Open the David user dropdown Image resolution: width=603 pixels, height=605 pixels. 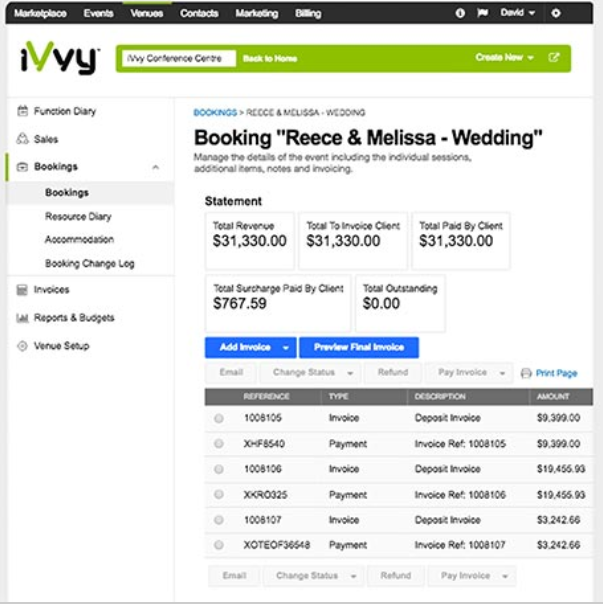pyautogui.click(x=518, y=13)
